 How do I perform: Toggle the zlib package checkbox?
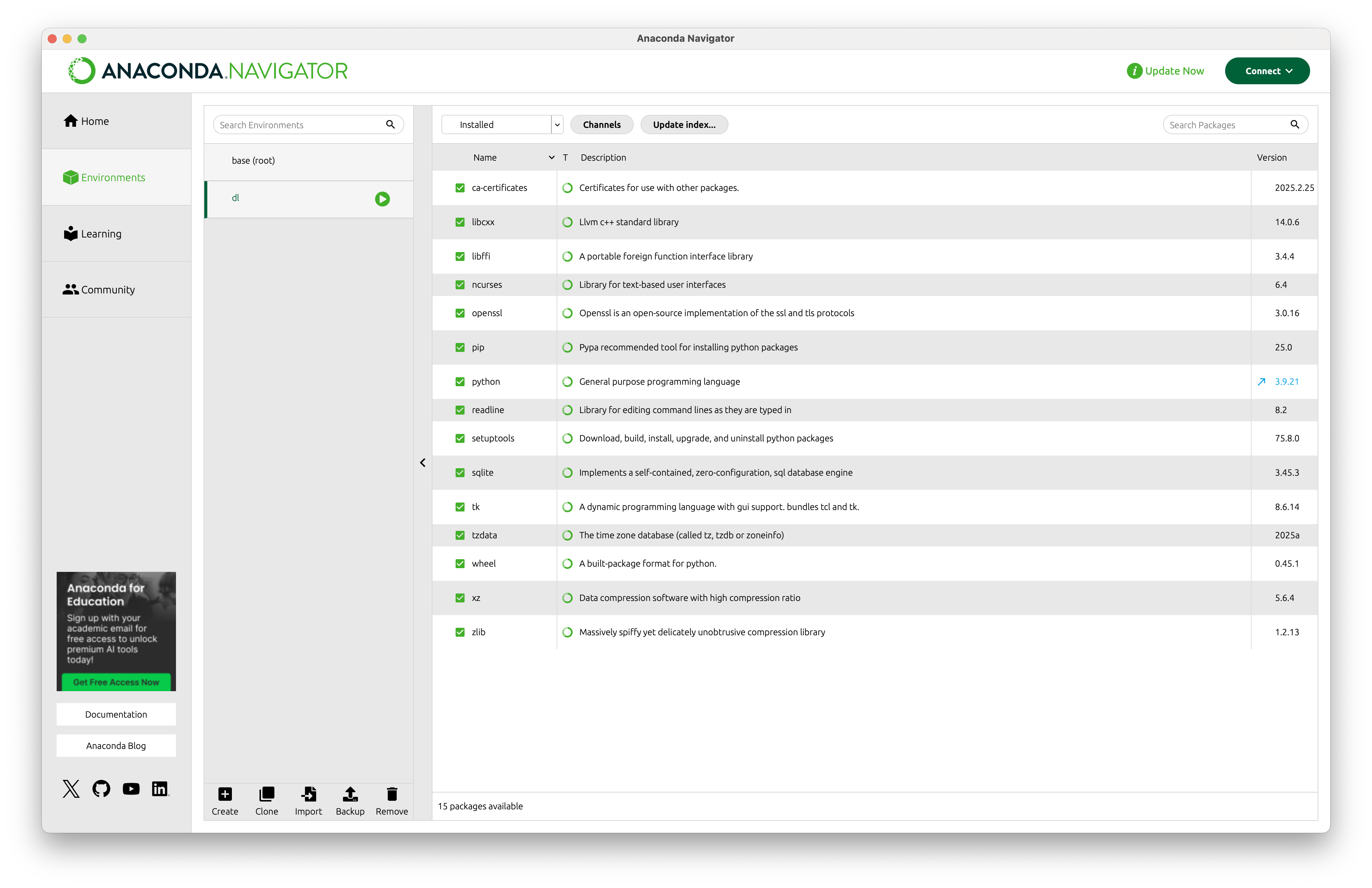click(460, 632)
